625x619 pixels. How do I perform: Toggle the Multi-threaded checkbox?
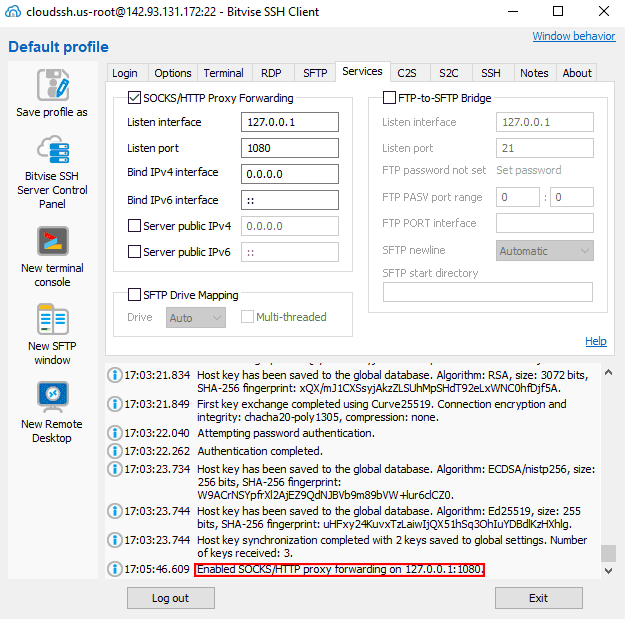[247, 317]
